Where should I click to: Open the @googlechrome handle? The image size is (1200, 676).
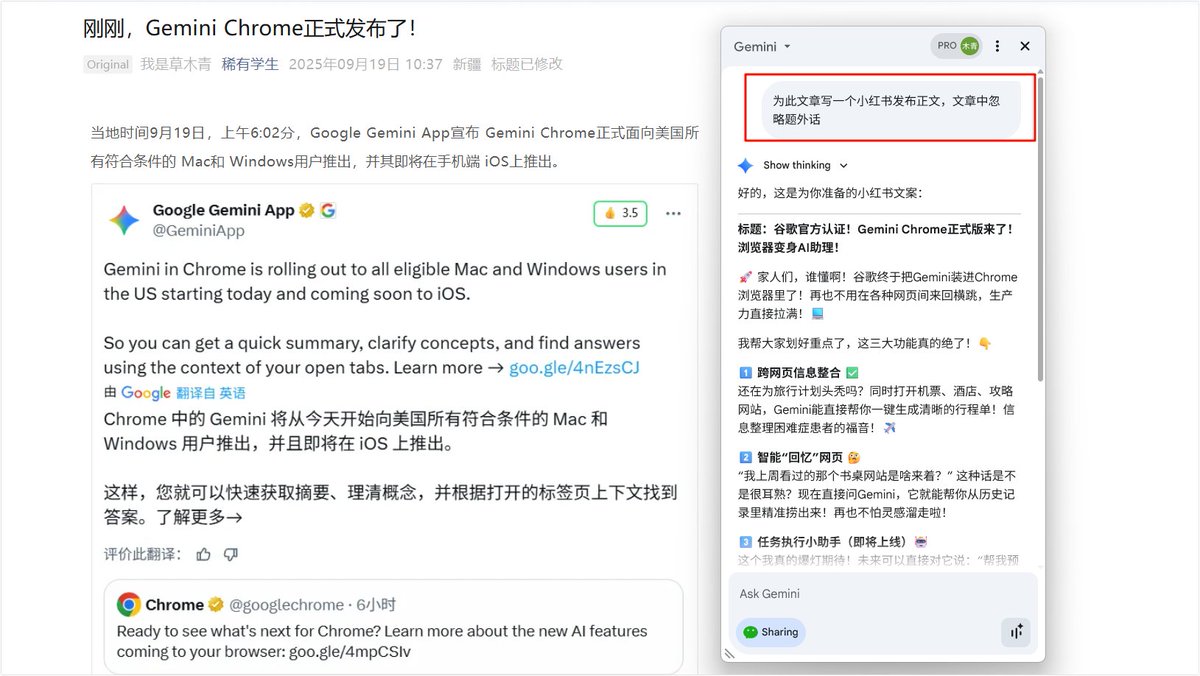287,605
